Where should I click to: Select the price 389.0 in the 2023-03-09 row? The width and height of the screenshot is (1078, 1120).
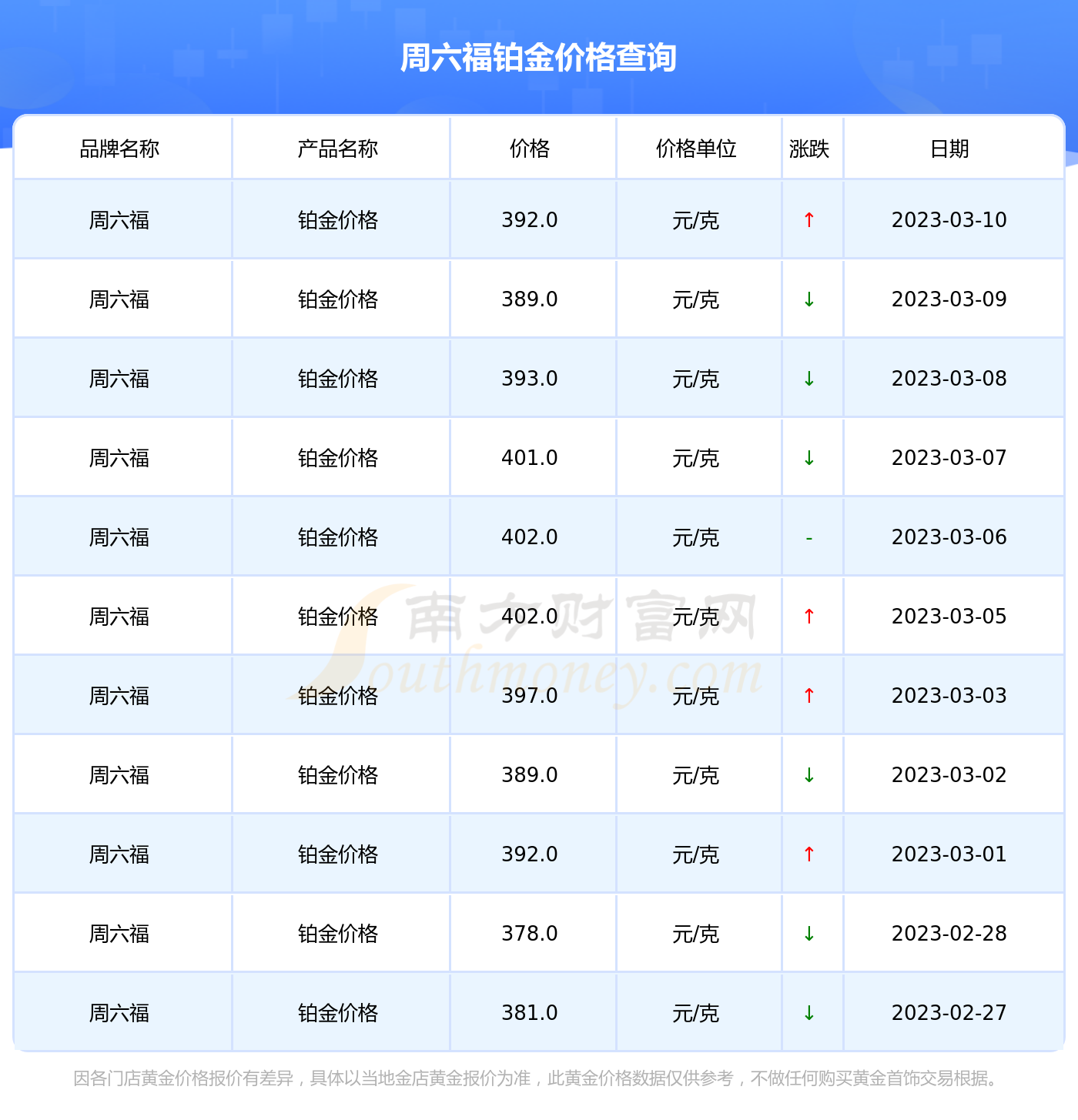(x=530, y=299)
